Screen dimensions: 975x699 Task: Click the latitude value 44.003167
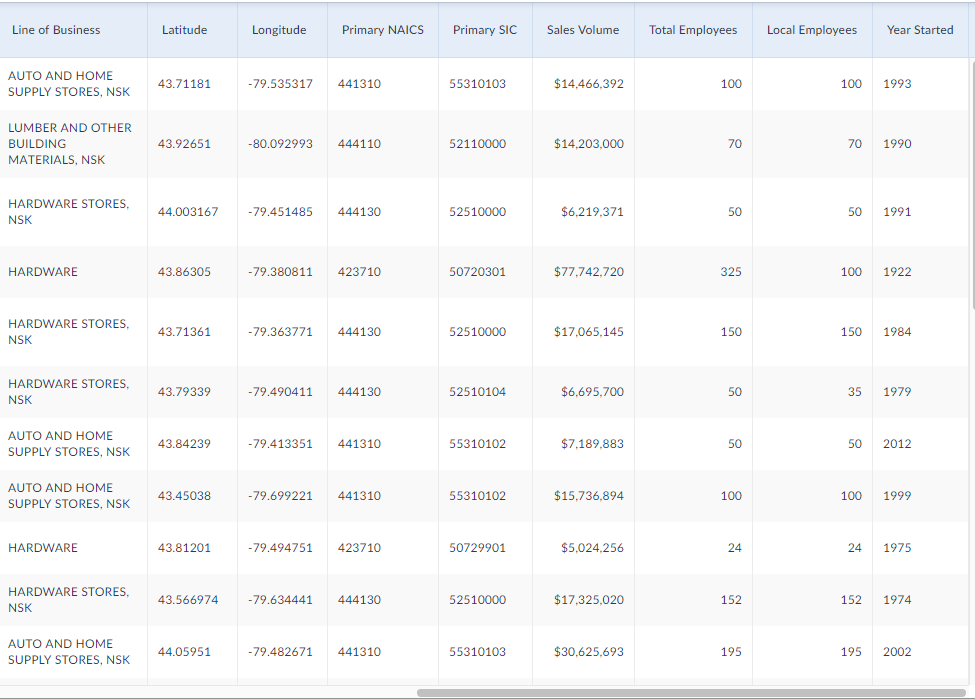188,212
